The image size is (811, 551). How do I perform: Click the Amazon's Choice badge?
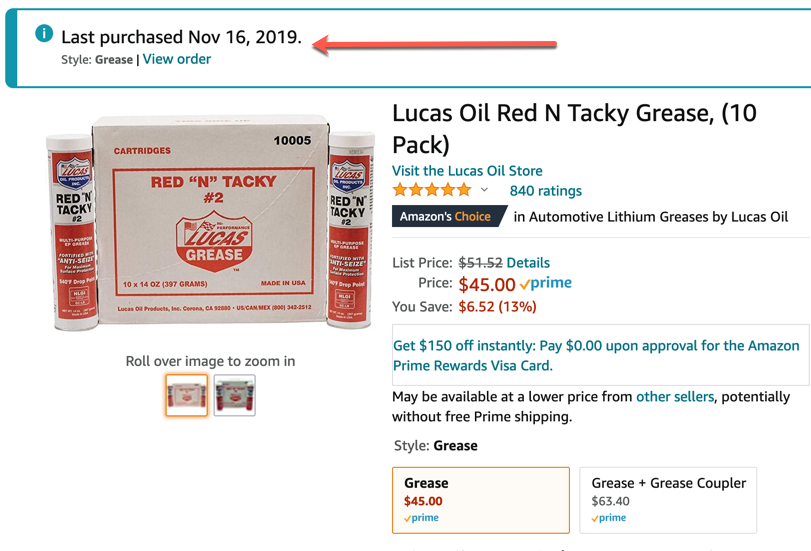446,216
